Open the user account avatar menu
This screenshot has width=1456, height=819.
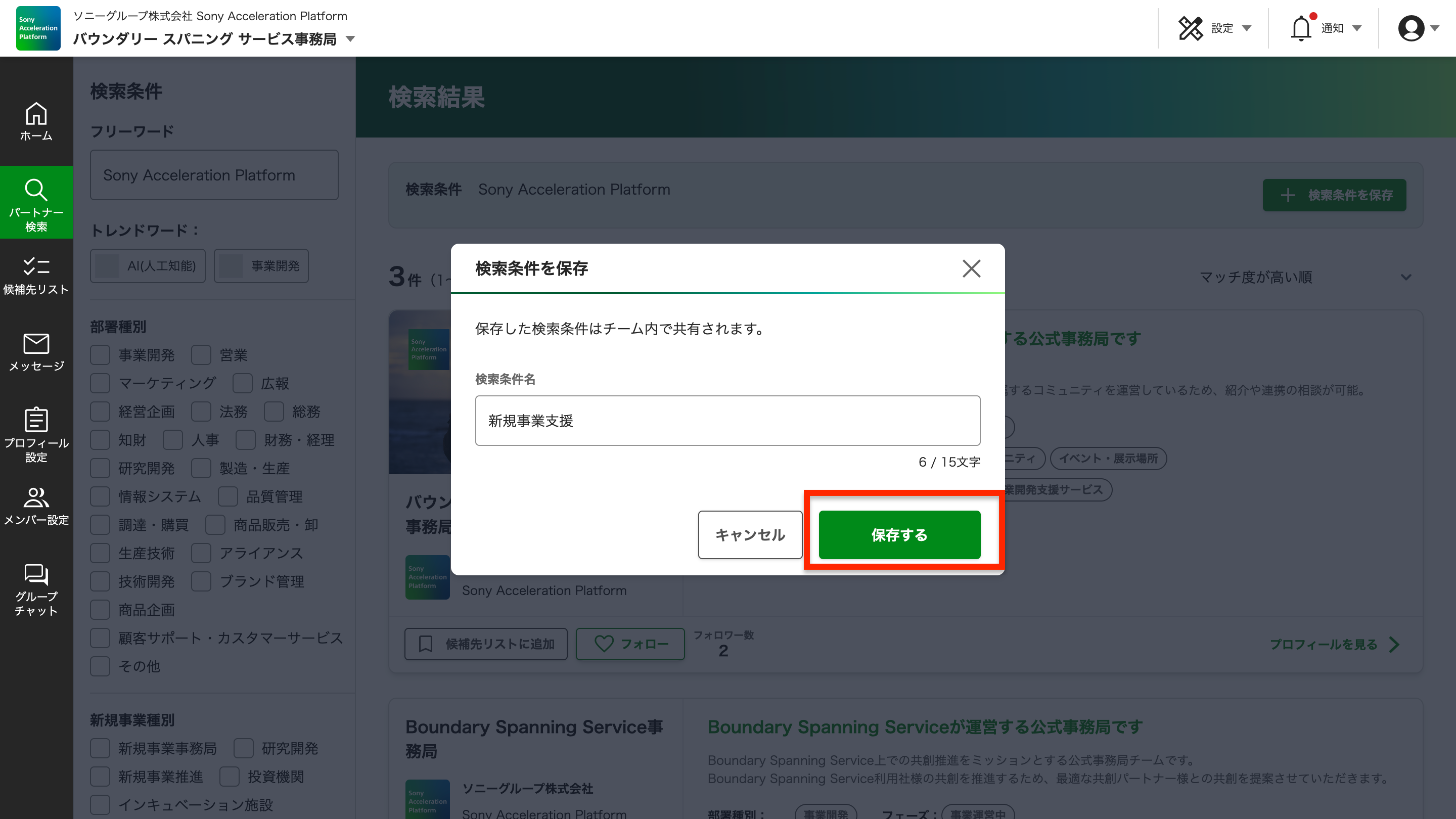tap(1417, 28)
